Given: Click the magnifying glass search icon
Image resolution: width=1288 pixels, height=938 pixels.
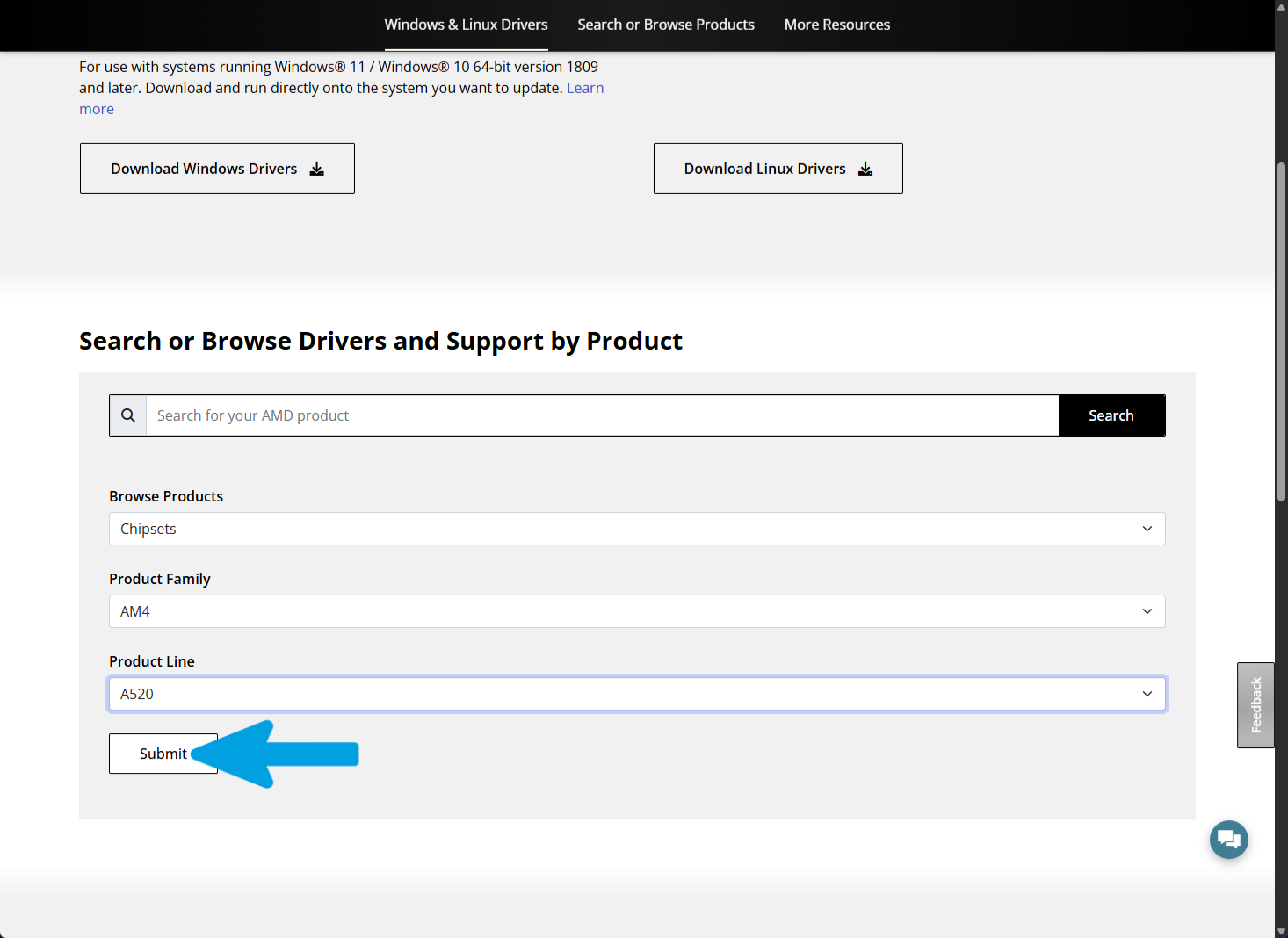Looking at the screenshot, I should coord(128,415).
